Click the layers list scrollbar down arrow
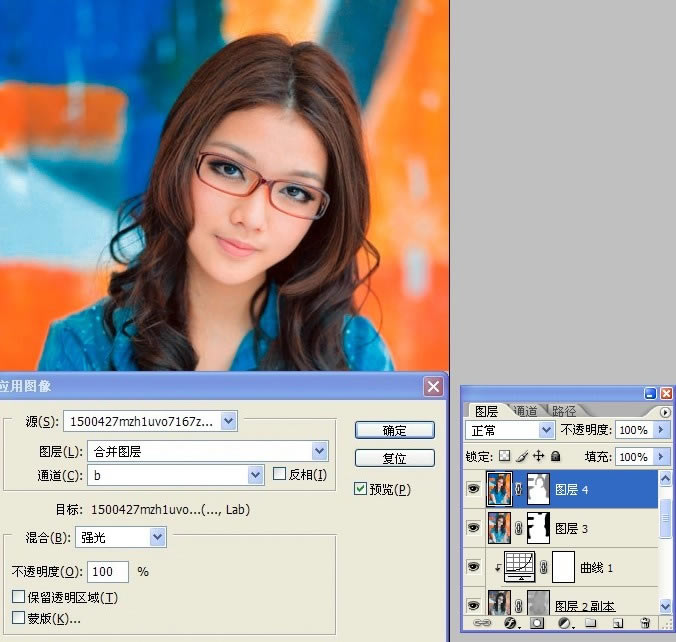 coord(665,606)
